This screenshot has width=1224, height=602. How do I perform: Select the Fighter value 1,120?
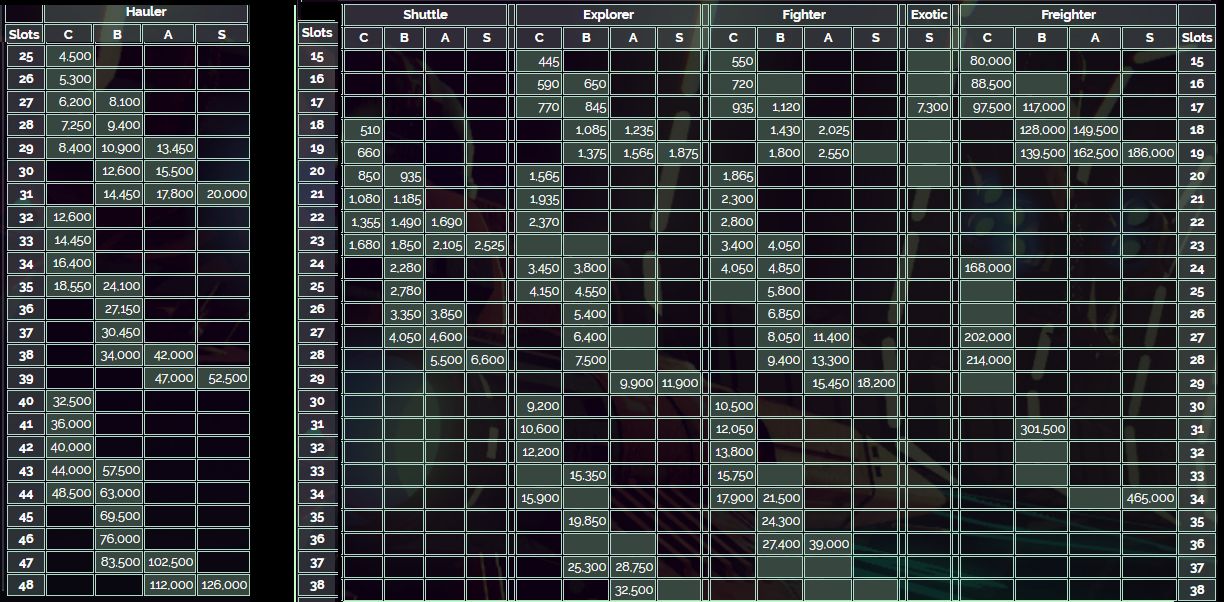[780, 107]
